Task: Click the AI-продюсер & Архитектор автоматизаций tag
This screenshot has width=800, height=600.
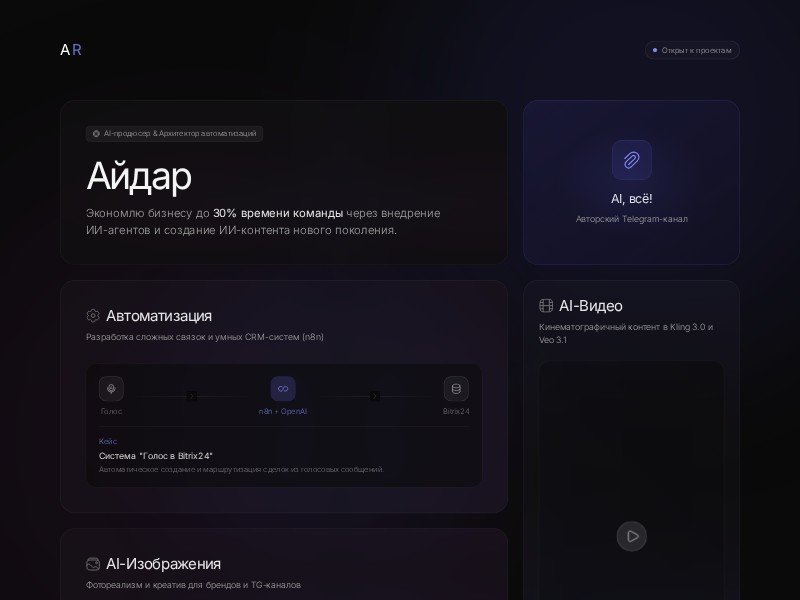Action: [x=174, y=134]
